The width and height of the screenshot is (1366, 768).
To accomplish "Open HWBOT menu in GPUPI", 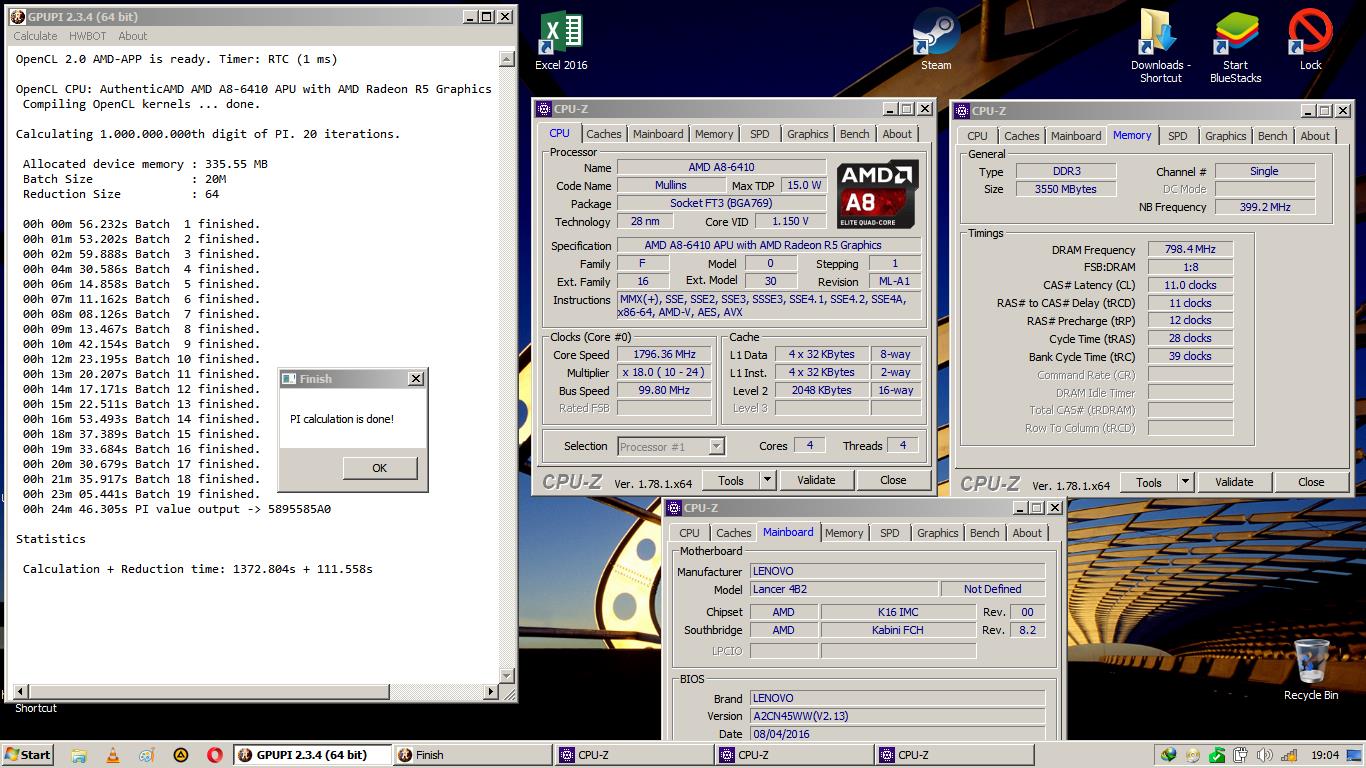I will coord(87,36).
